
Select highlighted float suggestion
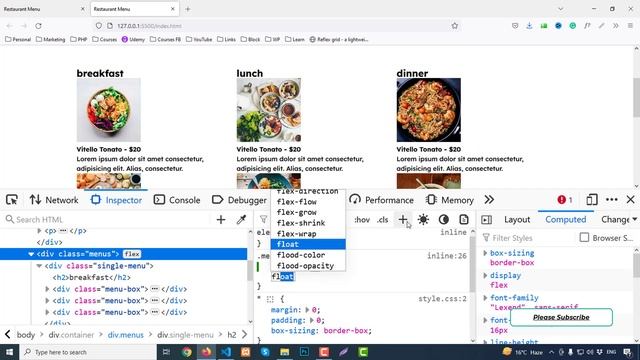pyautogui.click(x=308, y=244)
